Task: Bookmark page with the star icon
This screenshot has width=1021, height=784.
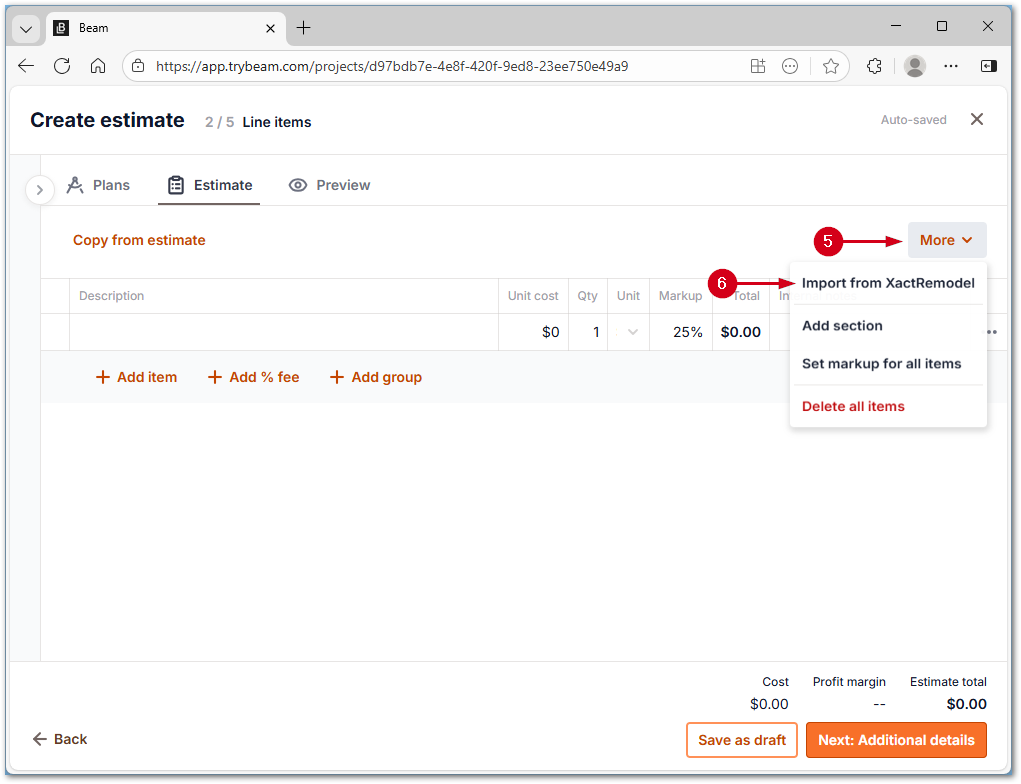Action: pos(830,66)
